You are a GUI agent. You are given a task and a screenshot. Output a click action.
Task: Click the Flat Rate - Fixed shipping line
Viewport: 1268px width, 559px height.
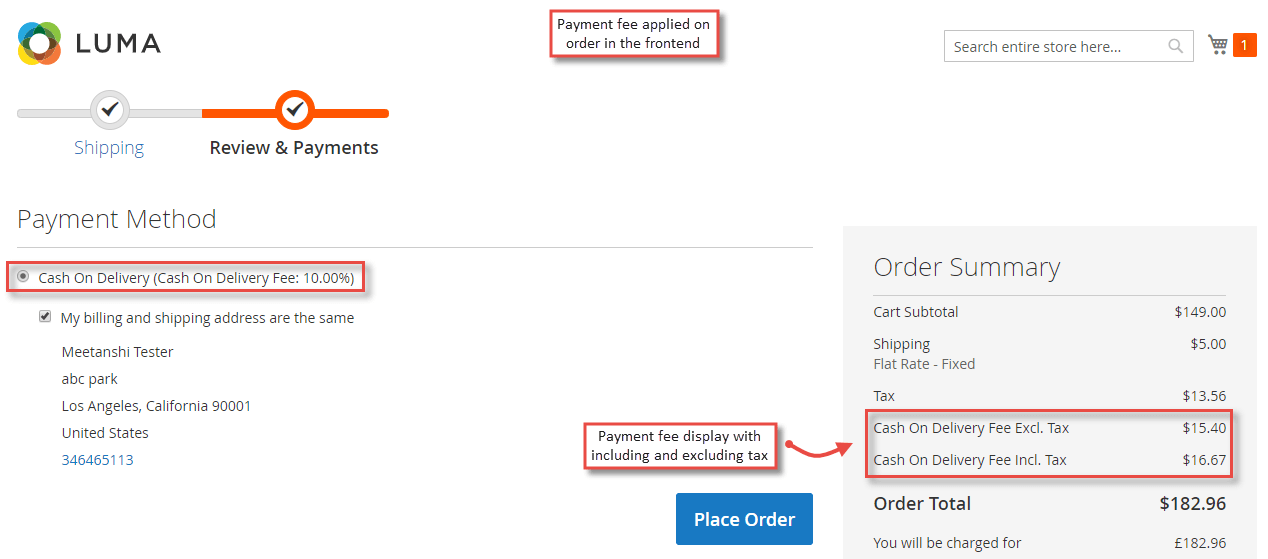(x=924, y=364)
